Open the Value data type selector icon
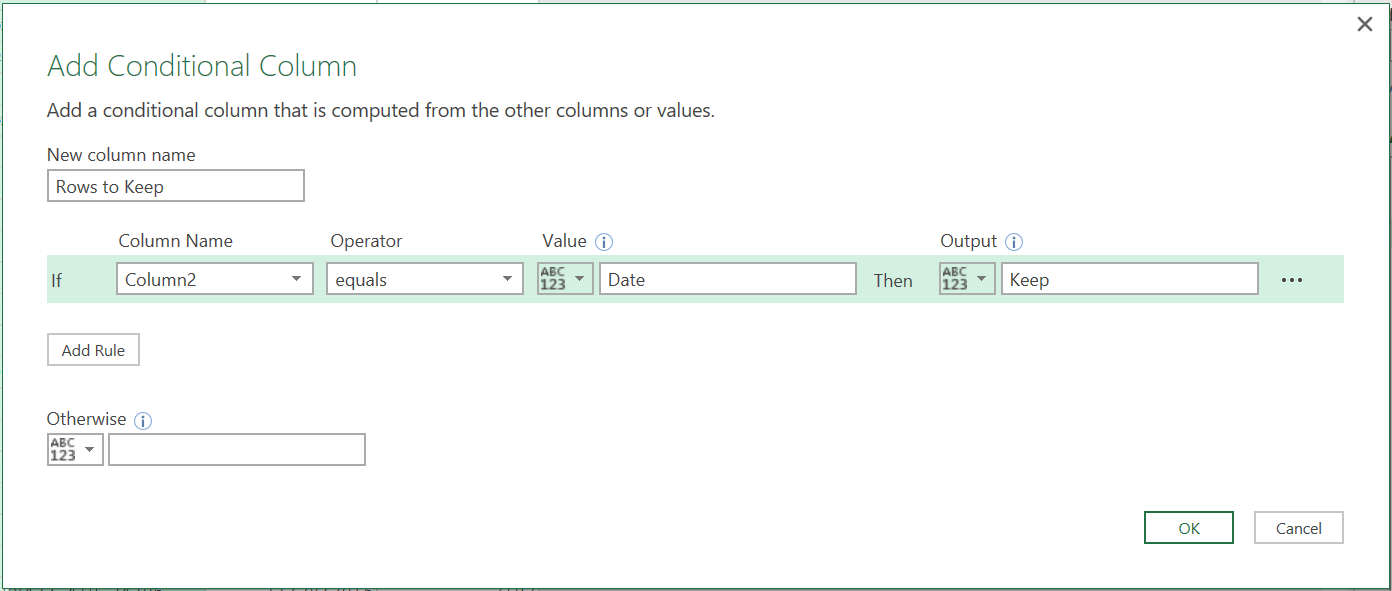Screen dimensions: 1392x591 pyautogui.click(x=564, y=279)
